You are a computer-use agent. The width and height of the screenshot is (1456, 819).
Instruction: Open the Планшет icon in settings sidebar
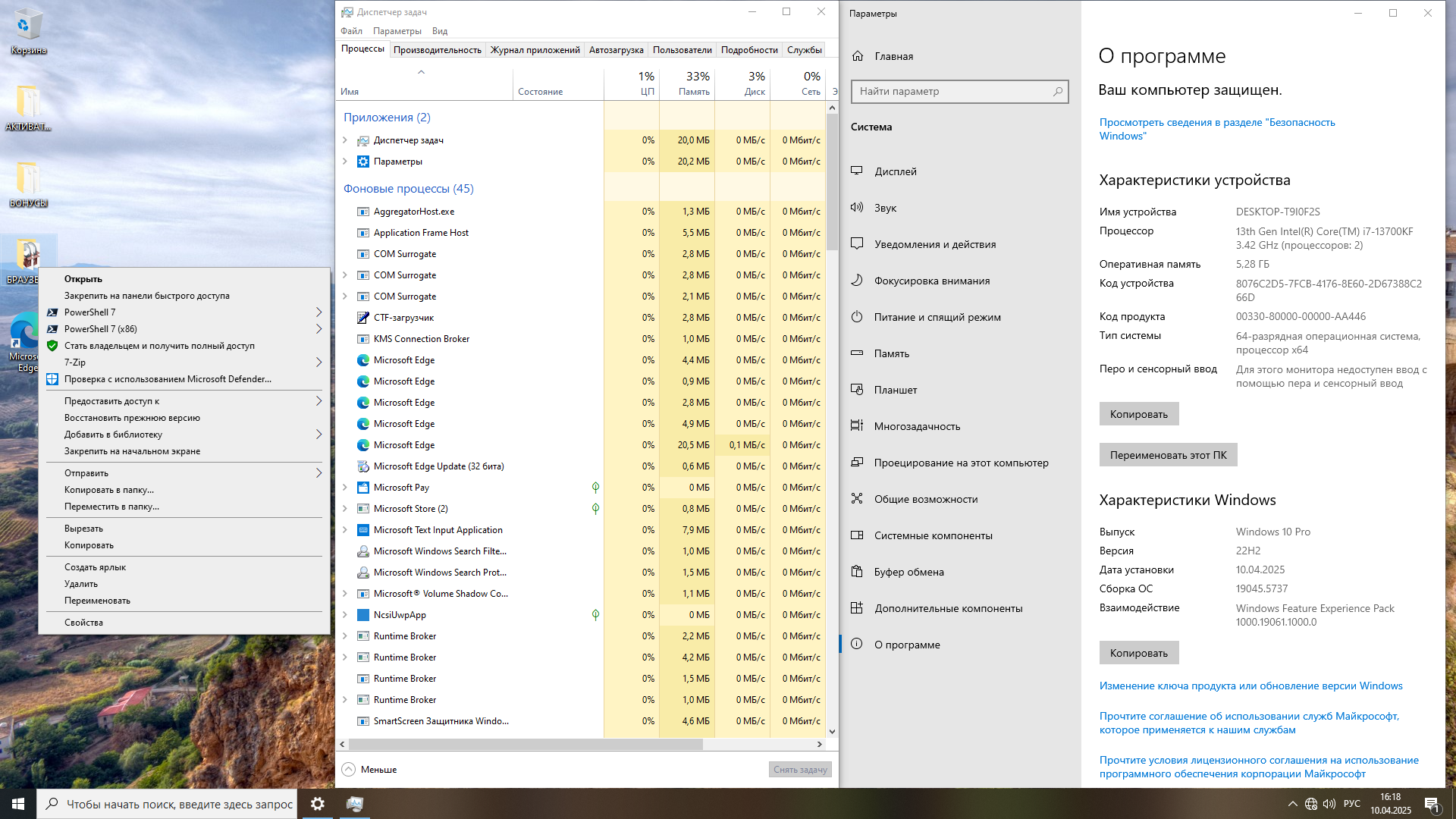(857, 389)
